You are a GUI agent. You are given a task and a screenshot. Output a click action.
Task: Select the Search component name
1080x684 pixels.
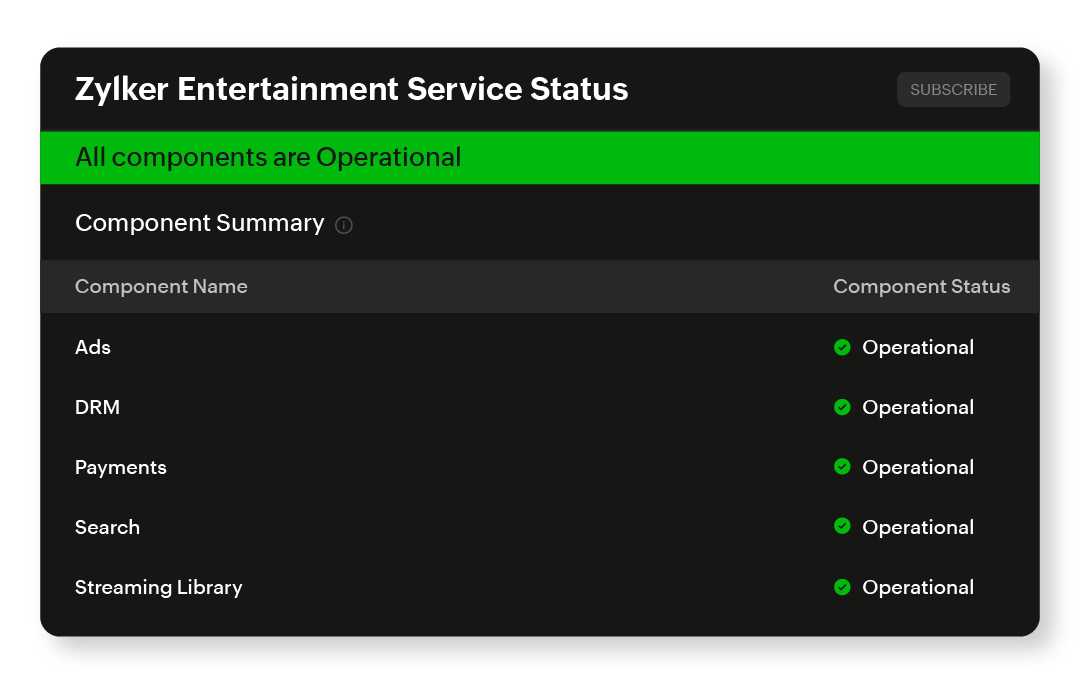tap(107, 527)
